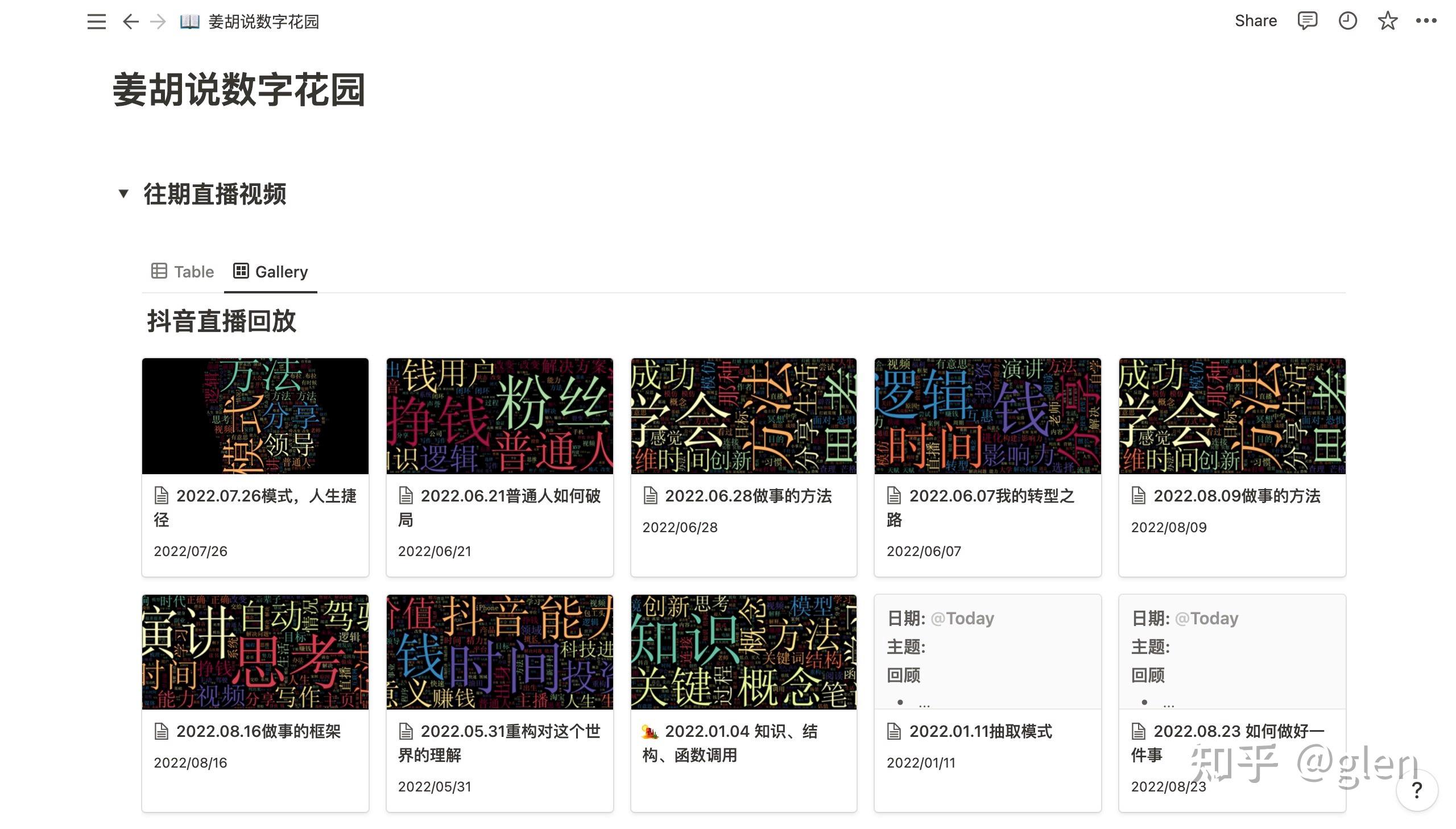Open the 2022.06.28 card cover image
The image size is (1456, 829).
coord(744,416)
